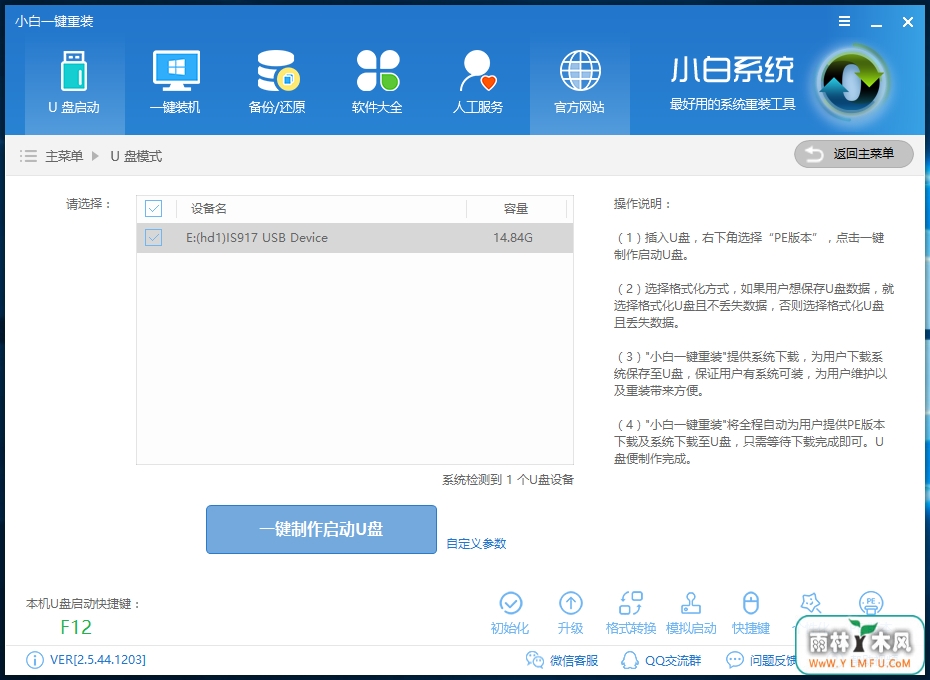
Task: Click the 升级 upload arrow icon
Action: point(571,603)
